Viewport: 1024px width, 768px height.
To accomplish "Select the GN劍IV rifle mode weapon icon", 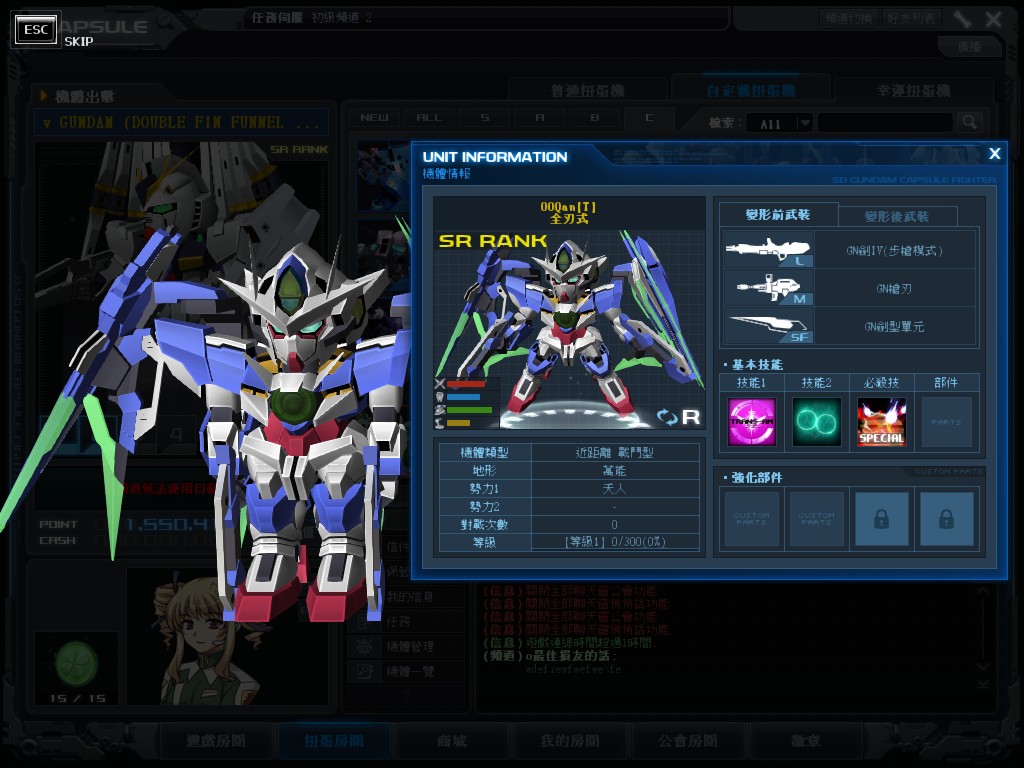I will pyautogui.click(x=768, y=250).
